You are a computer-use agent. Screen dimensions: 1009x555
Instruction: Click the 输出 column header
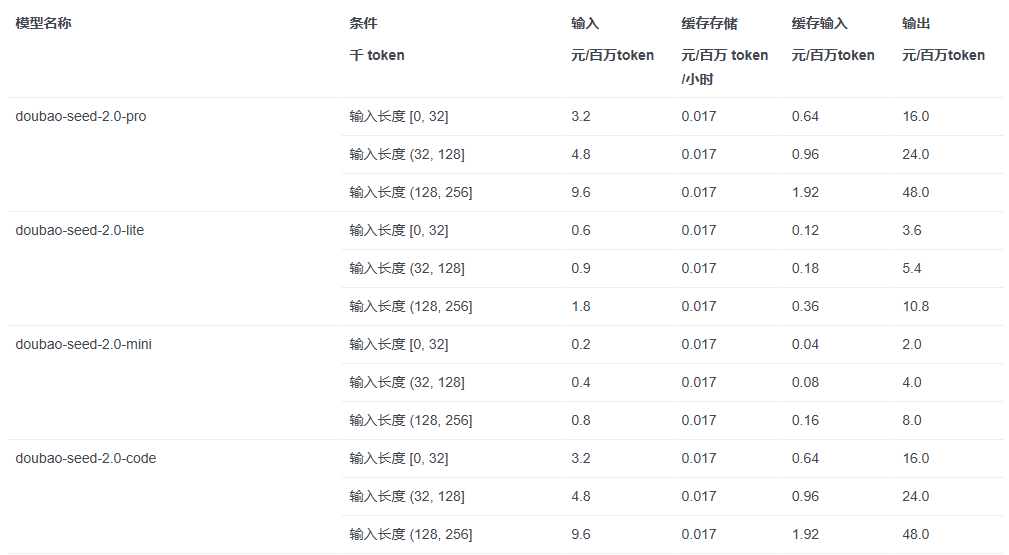[x=916, y=23]
